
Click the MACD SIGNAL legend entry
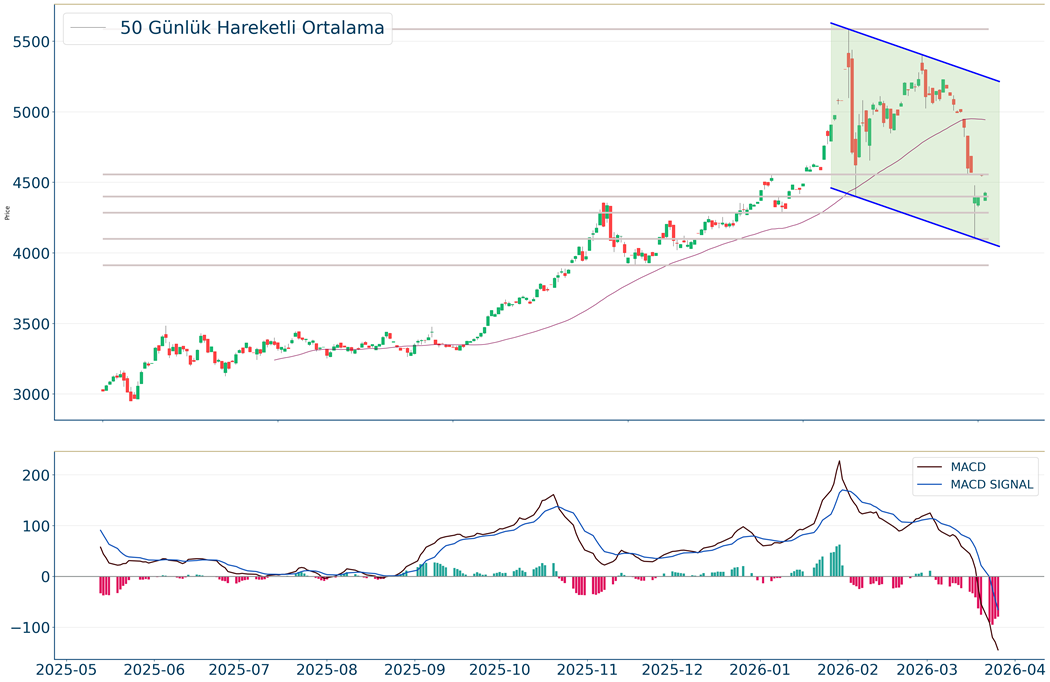[x=992, y=486]
